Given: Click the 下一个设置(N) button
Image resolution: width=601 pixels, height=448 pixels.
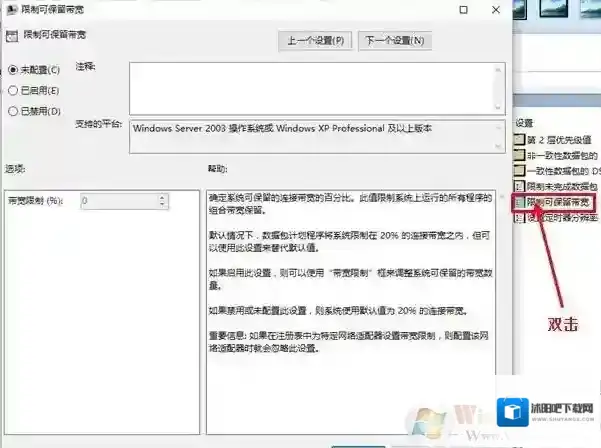Looking at the screenshot, I should point(395,41).
